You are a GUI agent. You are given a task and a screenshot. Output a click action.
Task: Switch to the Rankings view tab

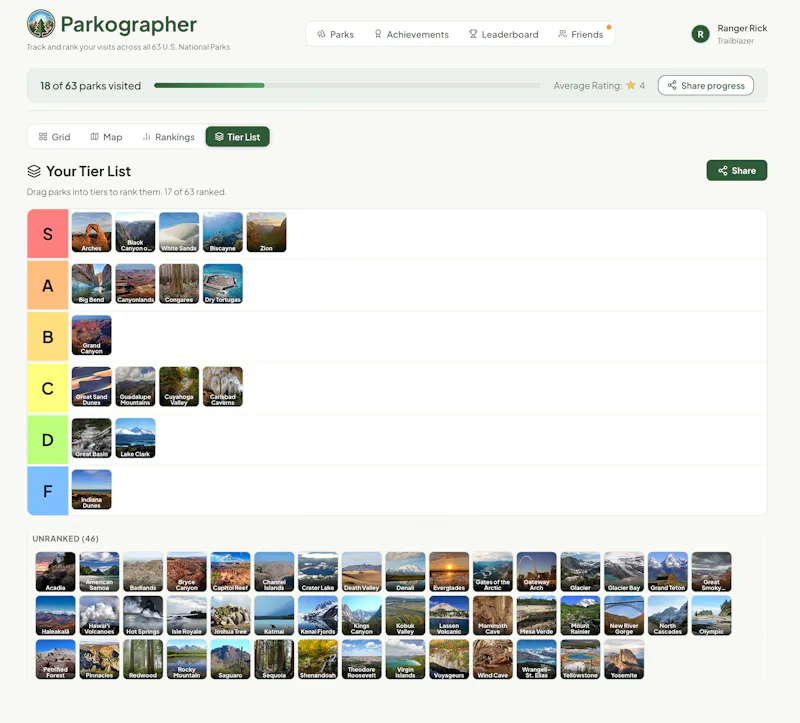[x=168, y=137]
